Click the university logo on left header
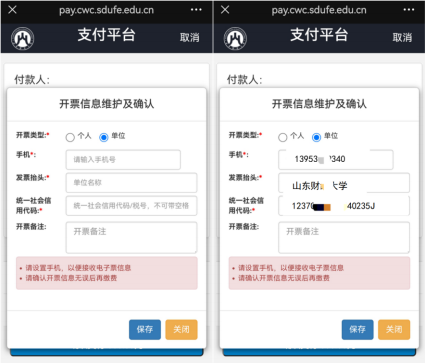Image resolution: width=425 pixels, height=363 pixels. [23, 38]
